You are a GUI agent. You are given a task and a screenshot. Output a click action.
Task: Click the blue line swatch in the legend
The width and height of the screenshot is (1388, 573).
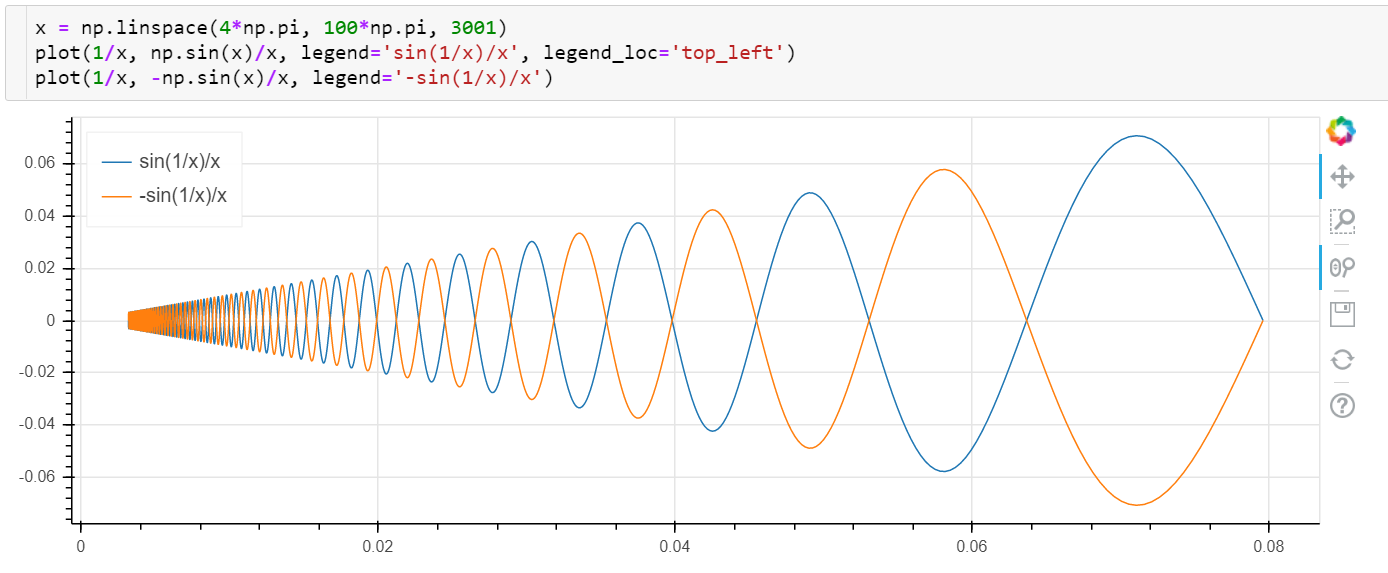pyautogui.click(x=116, y=162)
